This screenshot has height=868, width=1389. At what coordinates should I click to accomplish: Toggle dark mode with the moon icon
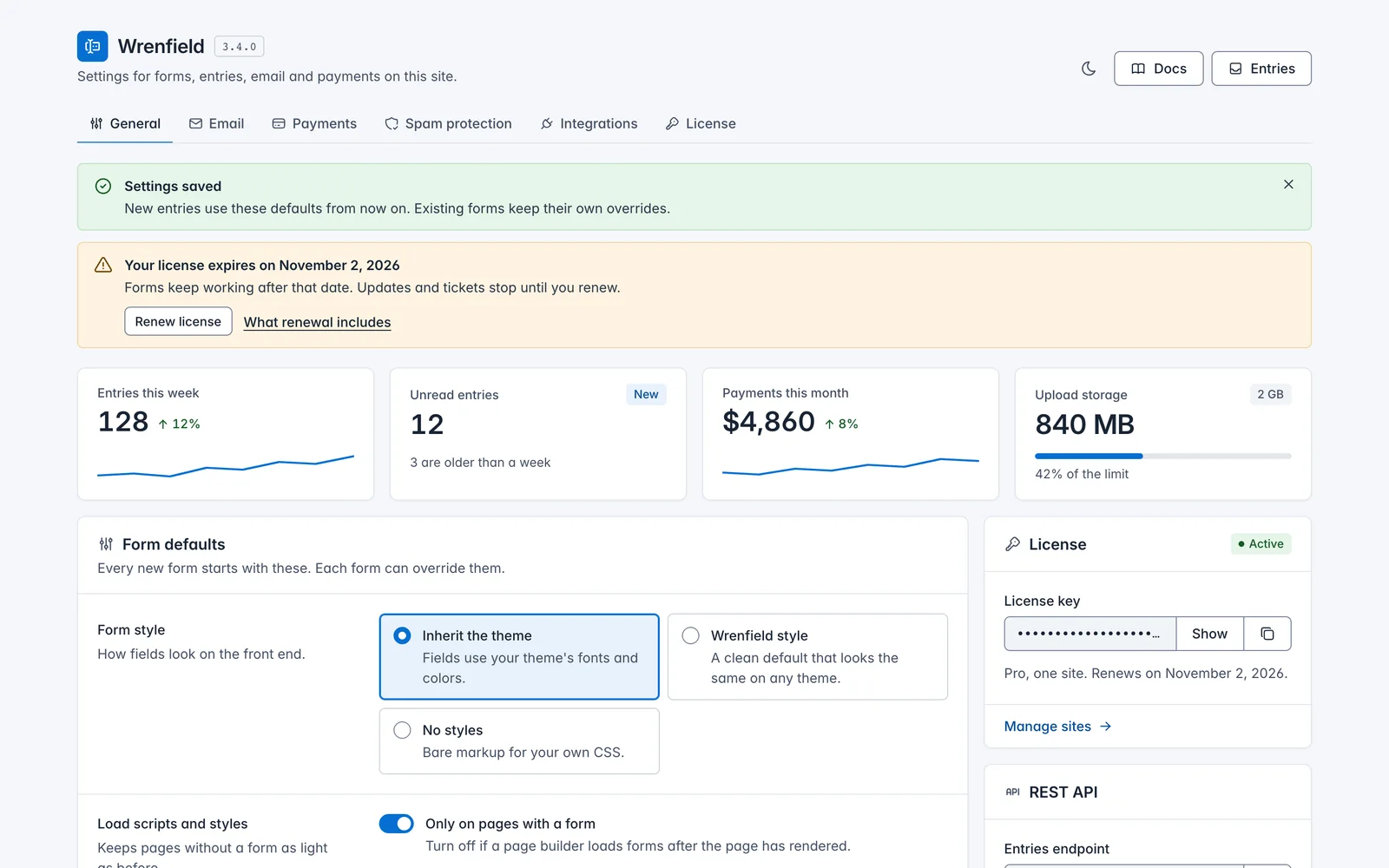(1089, 69)
